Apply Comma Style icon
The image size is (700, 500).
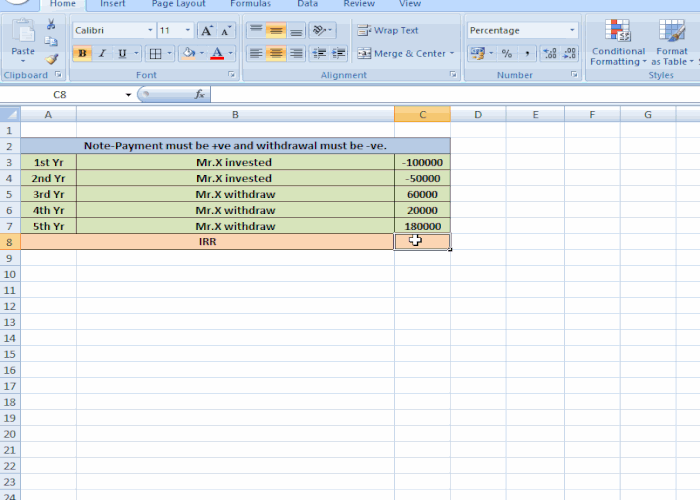pyautogui.click(x=527, y=54)
